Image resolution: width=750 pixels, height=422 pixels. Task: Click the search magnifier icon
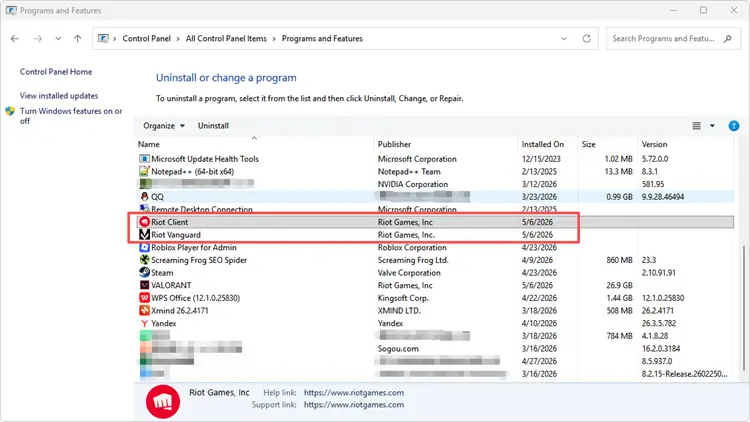coord(728,39)
